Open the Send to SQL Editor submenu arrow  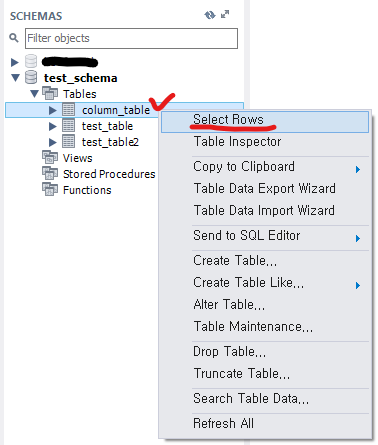tap(358, 238)
